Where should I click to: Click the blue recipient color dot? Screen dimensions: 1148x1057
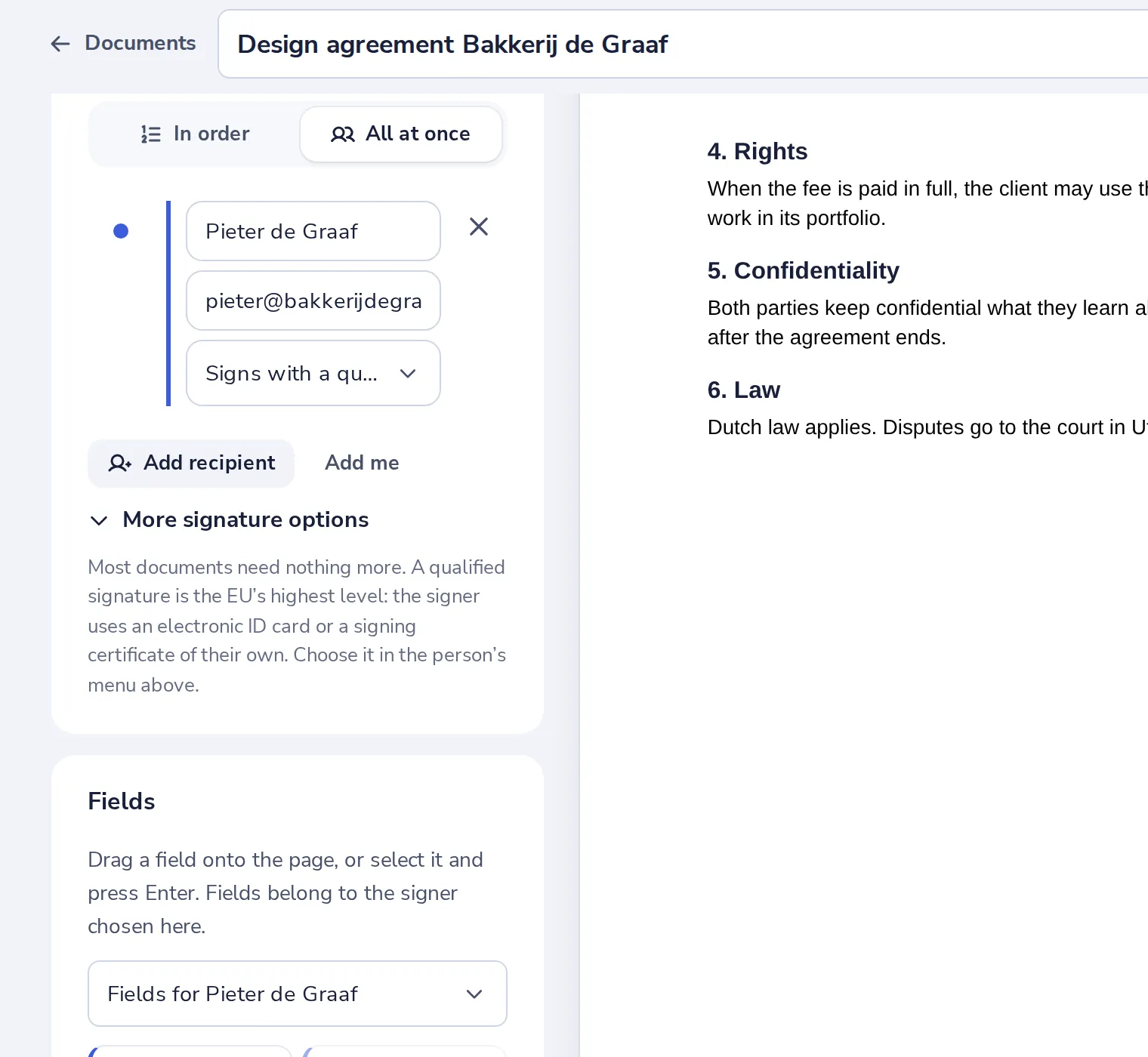pos(121,231)
